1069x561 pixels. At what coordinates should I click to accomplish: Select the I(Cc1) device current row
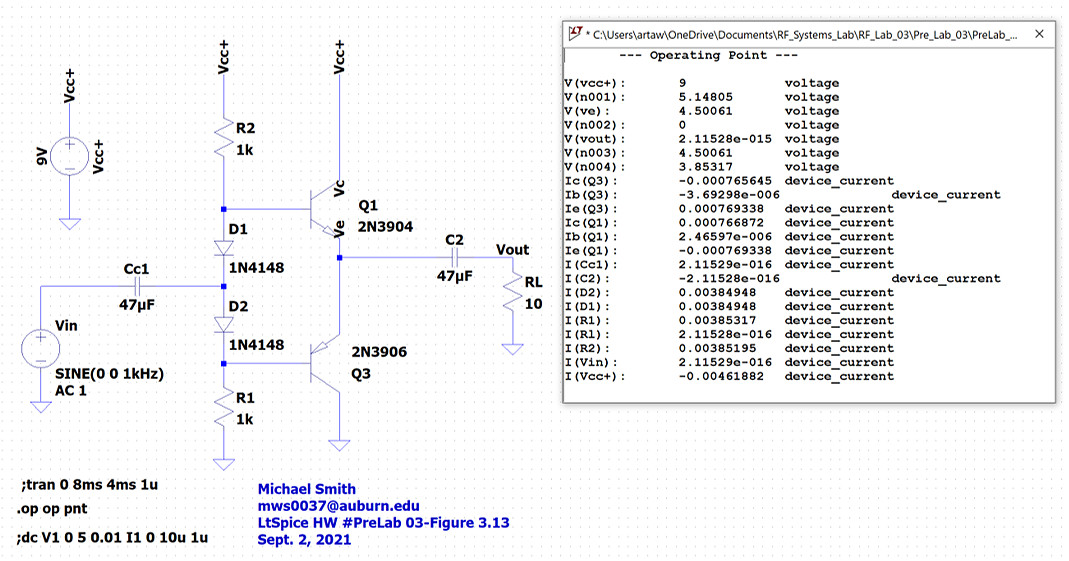coord(729,264)
